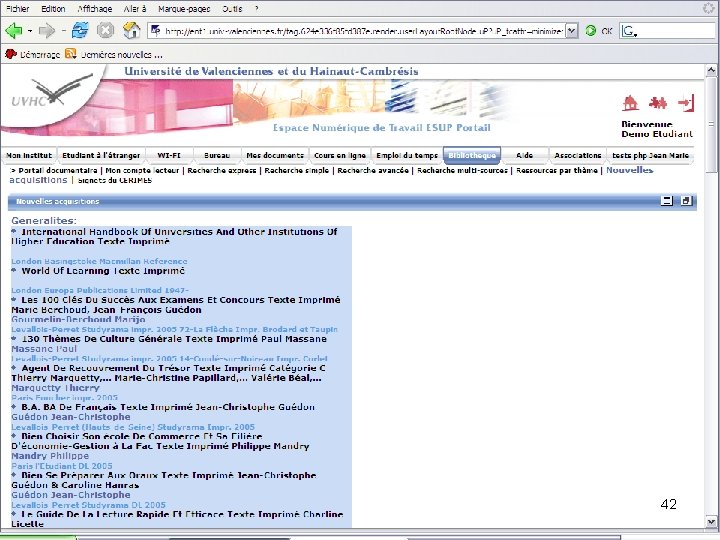
Task: Switch to the tests php Jean Marie tab
Action: click(x=650, y=155)
